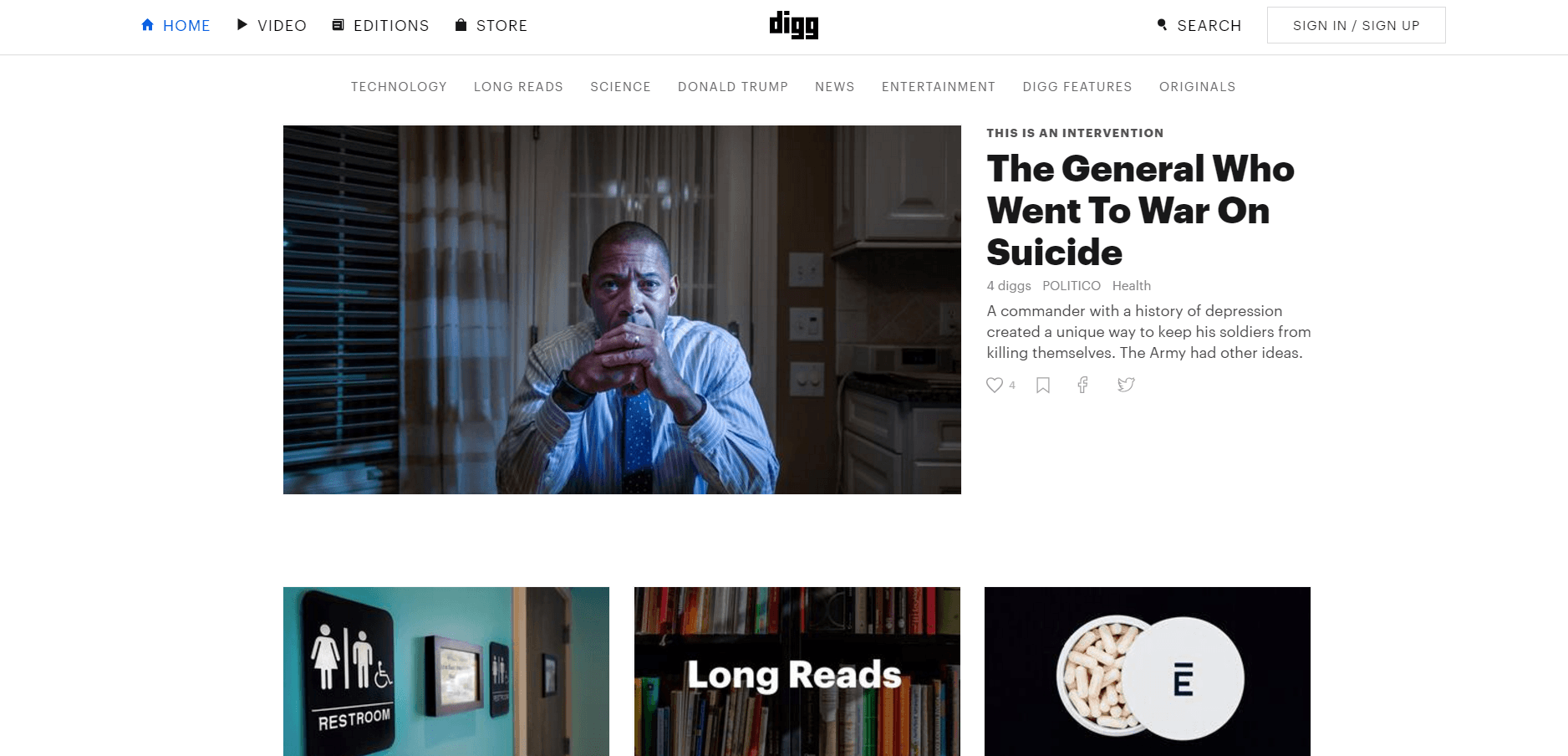This screenshot has width=1568, height=756.
Task: Save article using the bookmark icon
Action: click(1043, 385)
